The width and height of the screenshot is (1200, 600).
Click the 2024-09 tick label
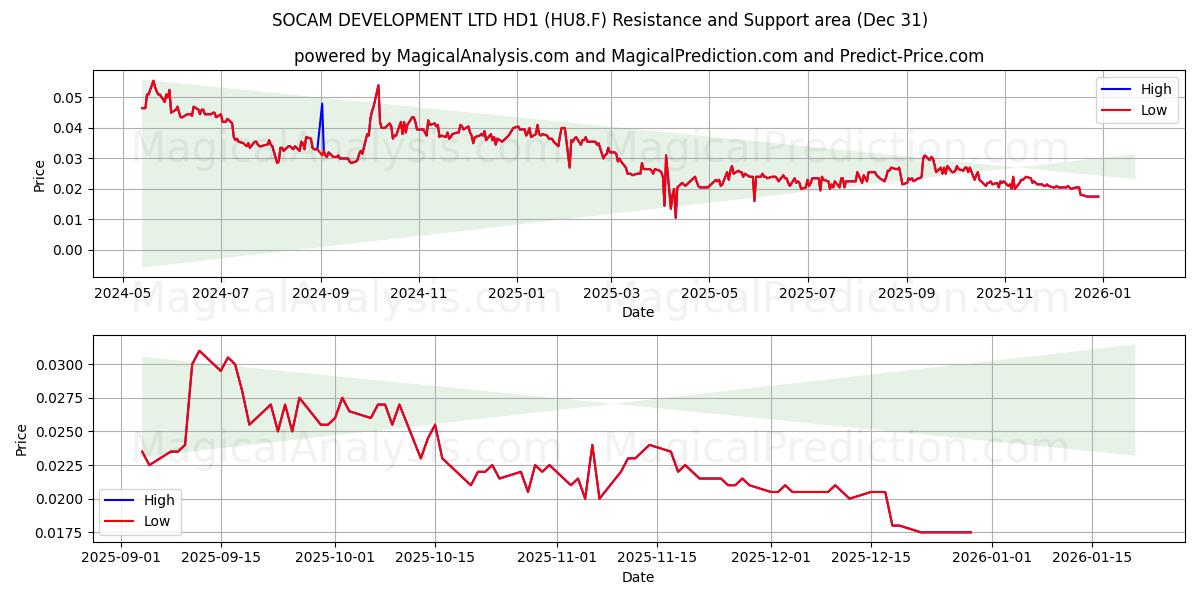coord(320,294)
